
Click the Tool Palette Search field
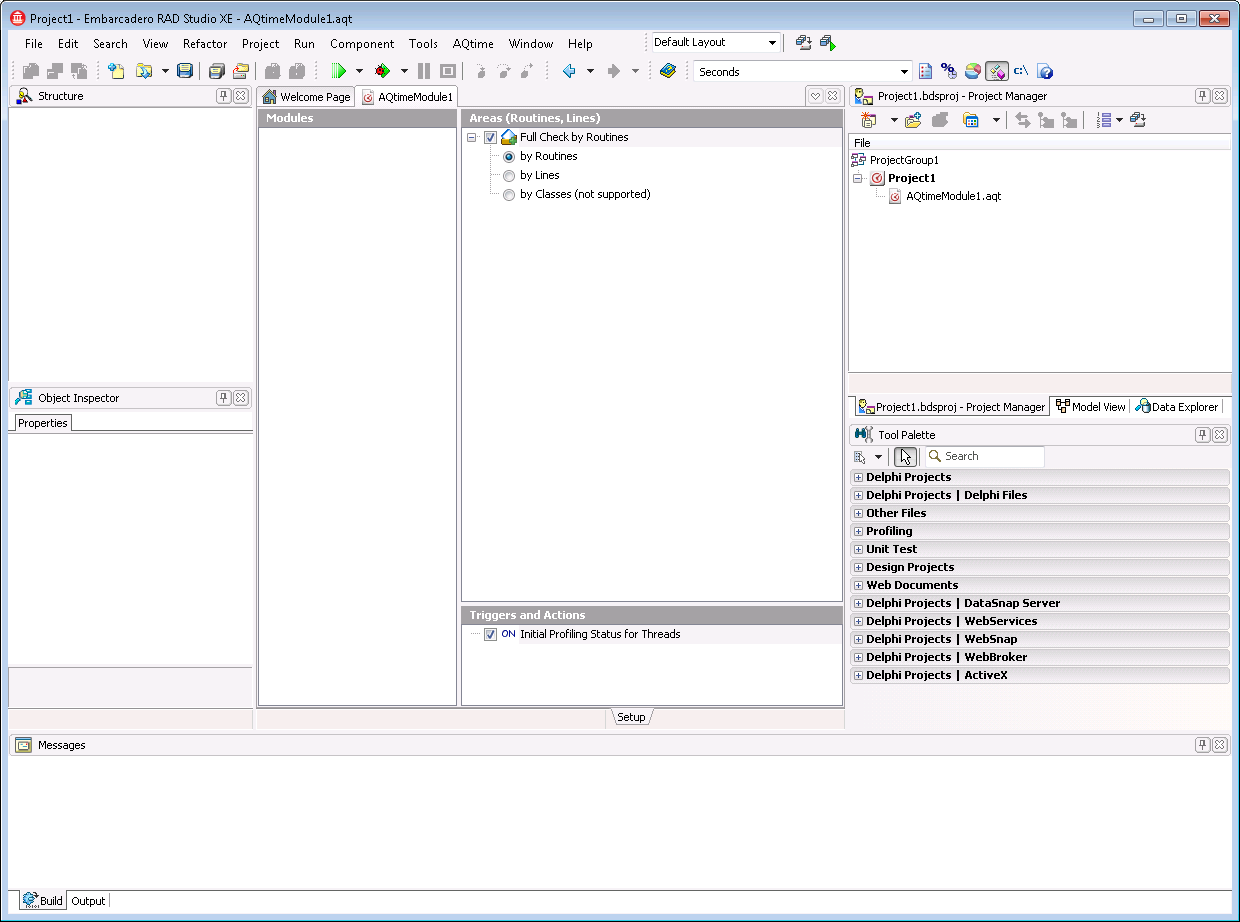pos(984,457)
